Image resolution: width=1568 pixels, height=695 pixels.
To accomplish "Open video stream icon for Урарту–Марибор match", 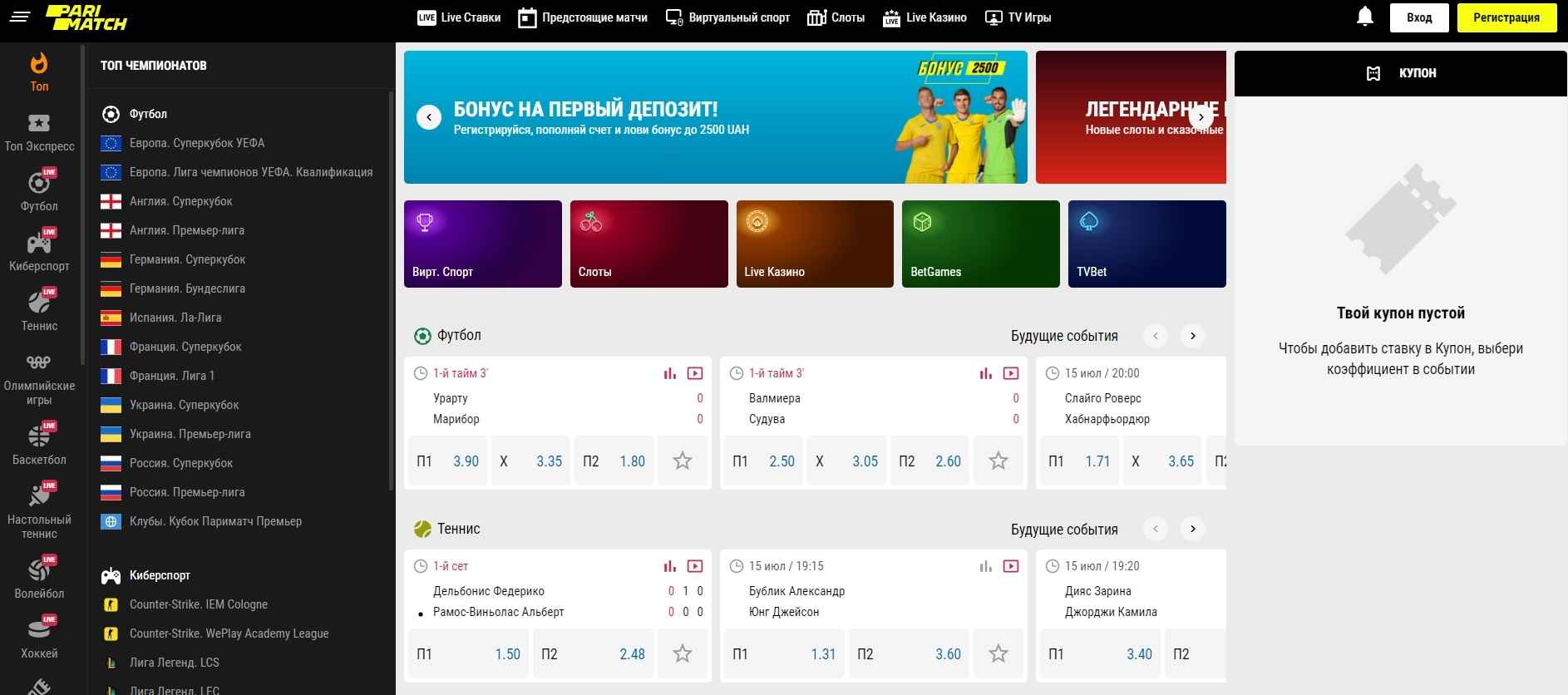I will (x=695, y=373).
